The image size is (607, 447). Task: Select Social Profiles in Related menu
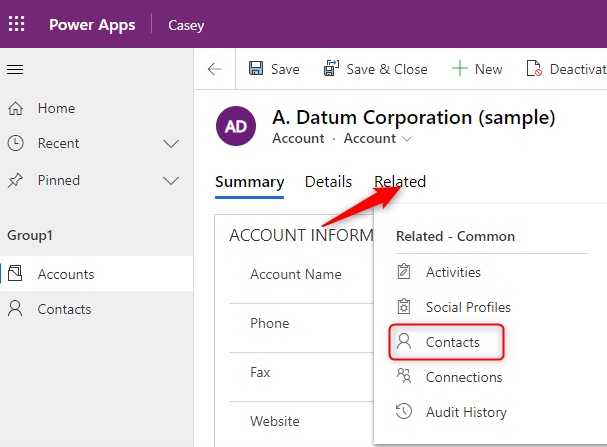click(467, 307)
